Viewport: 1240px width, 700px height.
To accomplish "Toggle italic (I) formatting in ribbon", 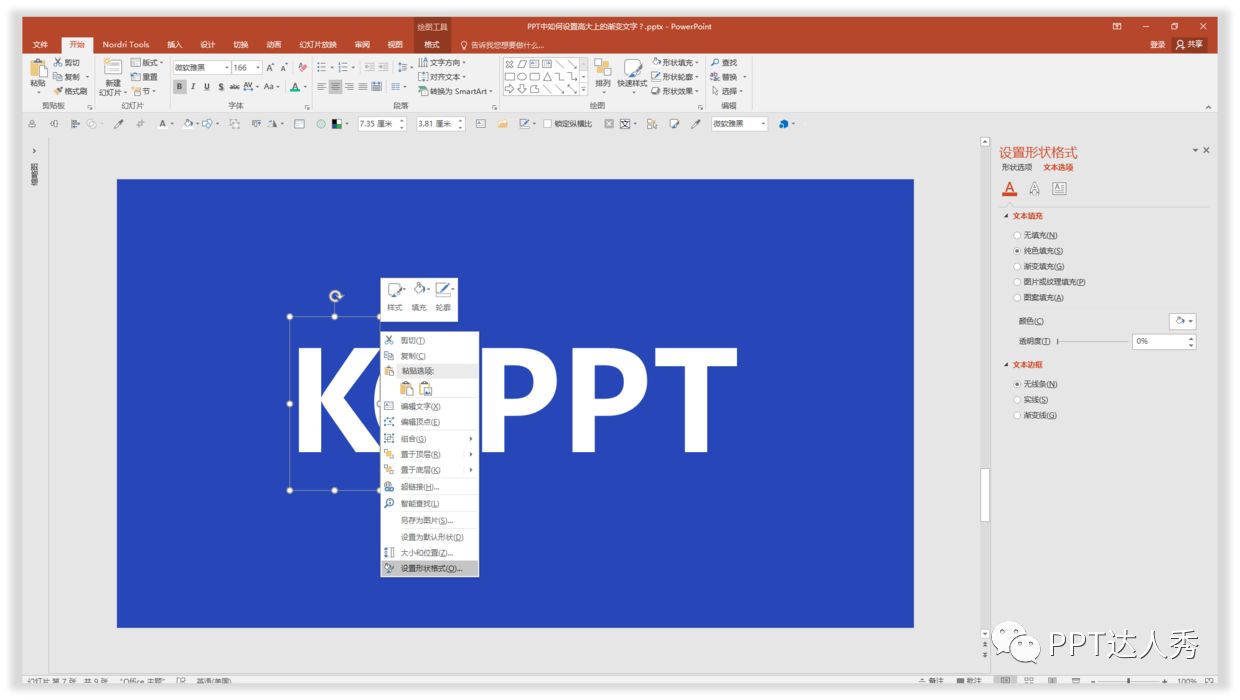I will pos(193,87).
